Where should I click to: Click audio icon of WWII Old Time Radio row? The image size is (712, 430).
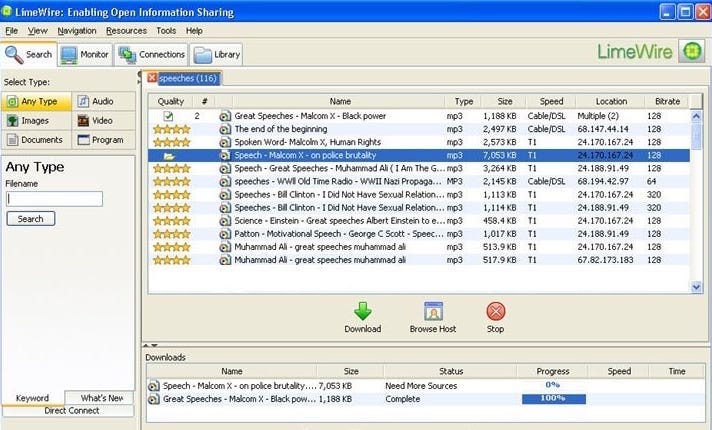coord(225,182)
